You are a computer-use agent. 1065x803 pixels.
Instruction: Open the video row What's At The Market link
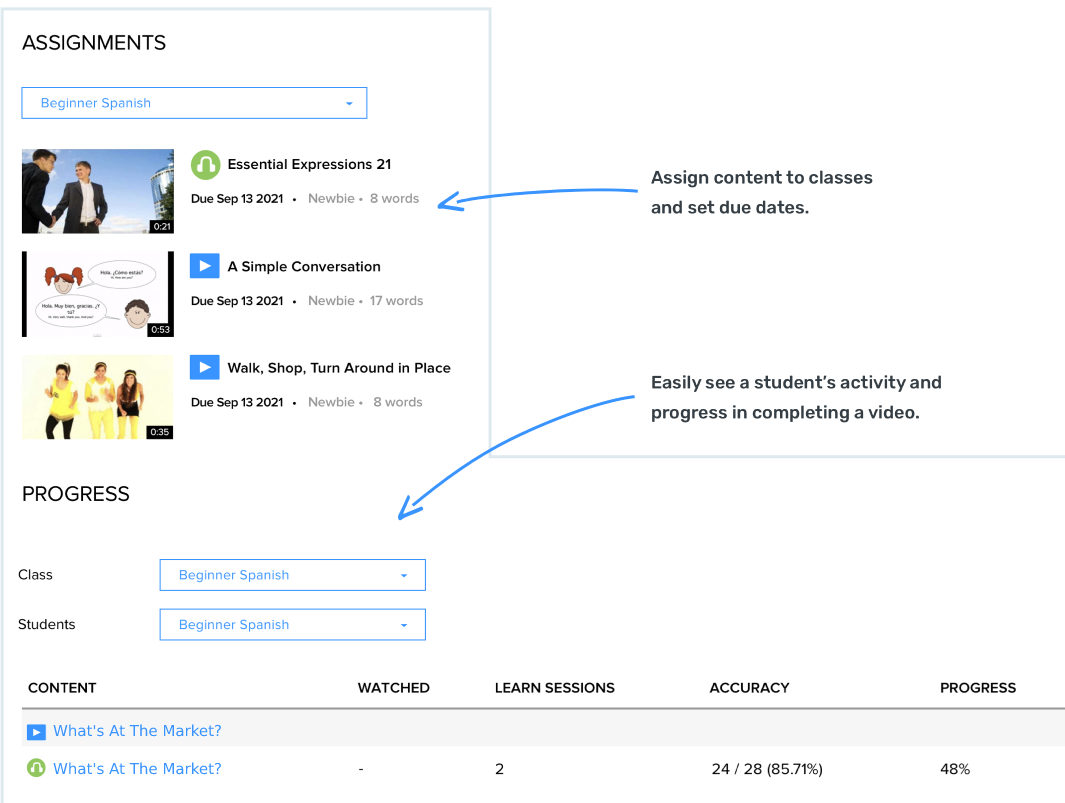point(137,731)
